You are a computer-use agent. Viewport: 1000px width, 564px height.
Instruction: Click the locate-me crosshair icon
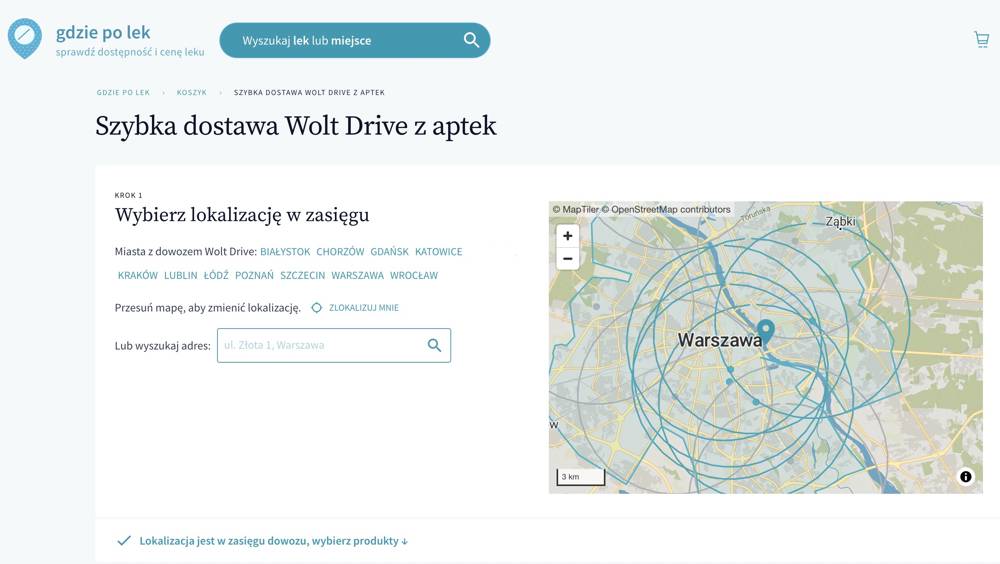point(316,308)
